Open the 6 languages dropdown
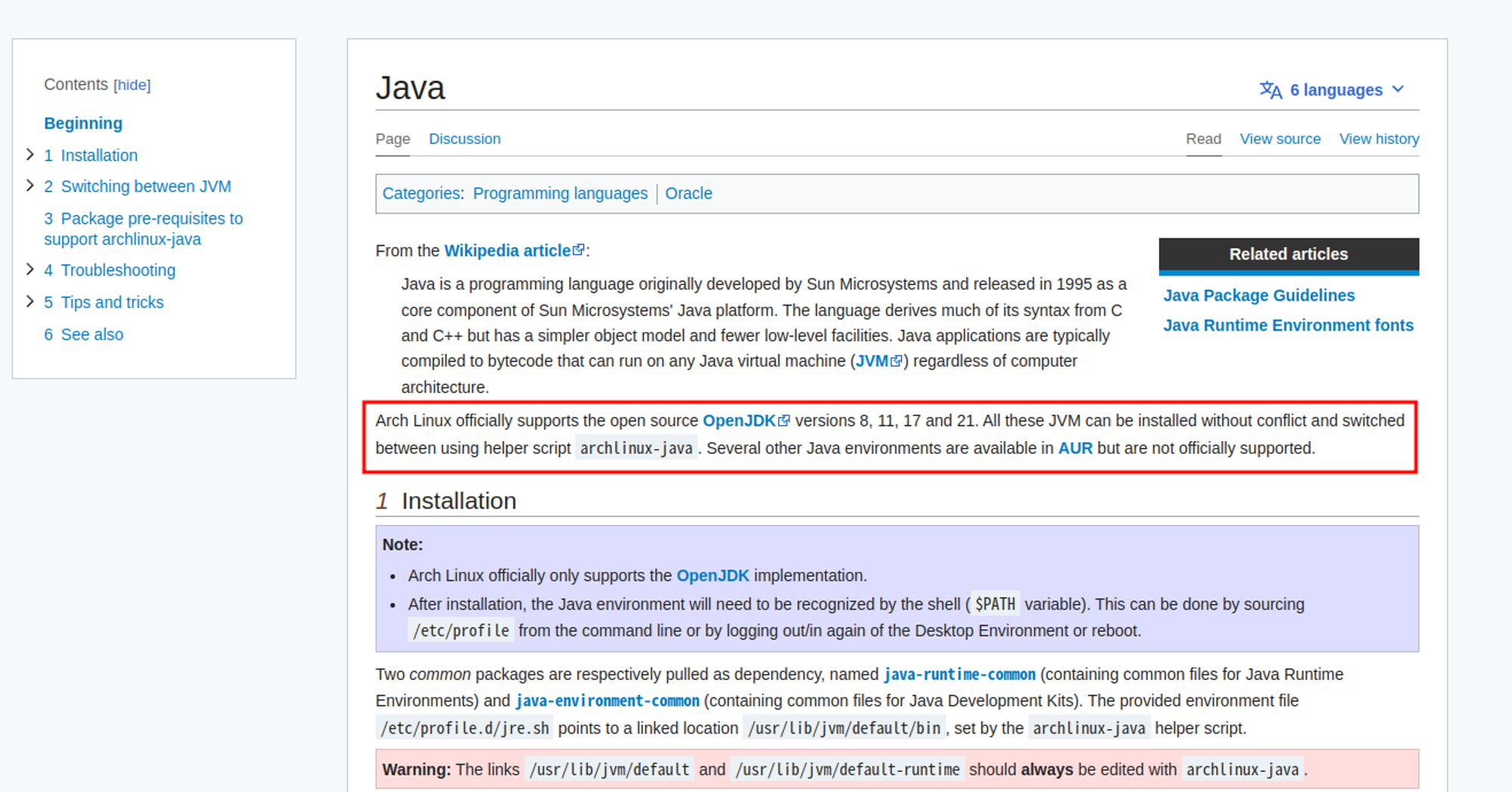Screen dimensions: 1512x792 [x=1336, y=90]
